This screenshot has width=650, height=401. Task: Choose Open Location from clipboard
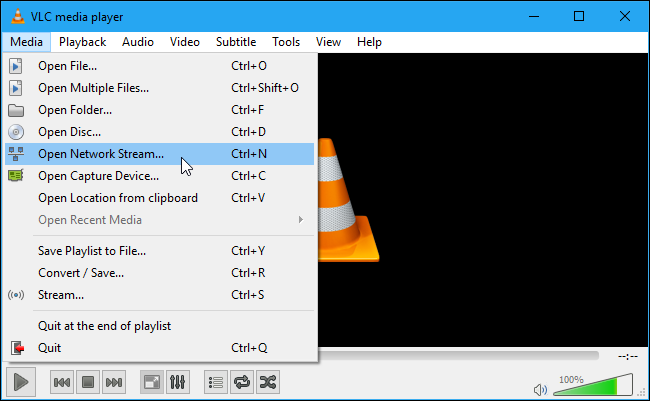point(160,198)
